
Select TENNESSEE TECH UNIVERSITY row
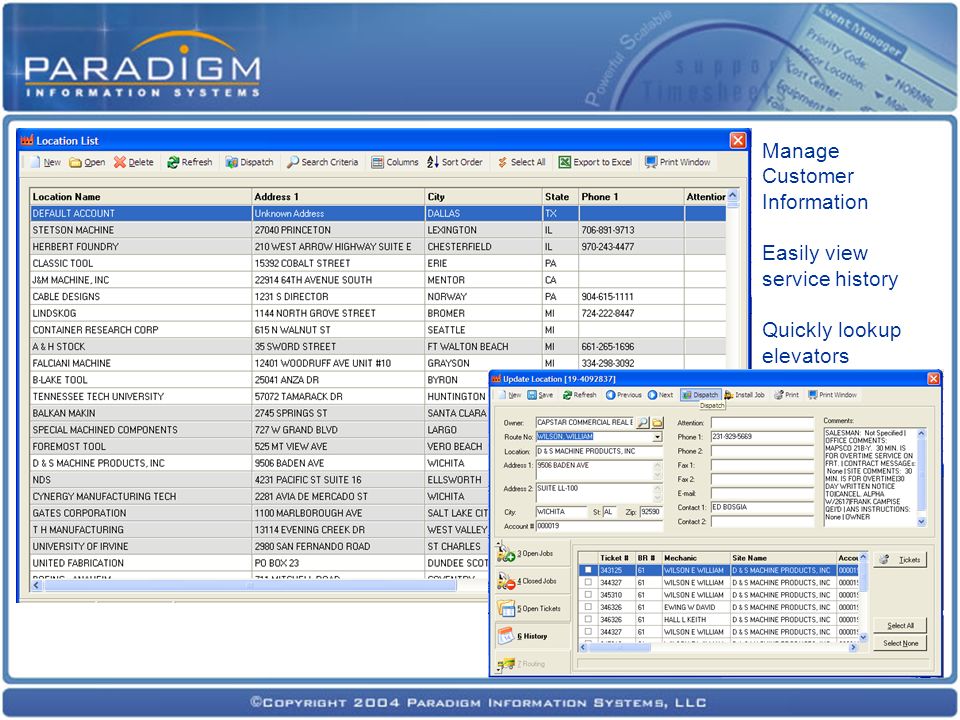[x=259, y=397]
